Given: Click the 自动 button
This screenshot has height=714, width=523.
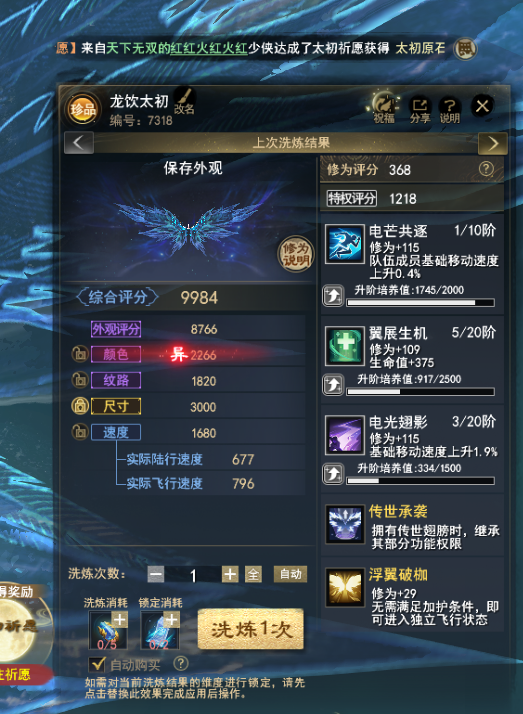Looking at the screenshot, I should (x=290, y=574).
